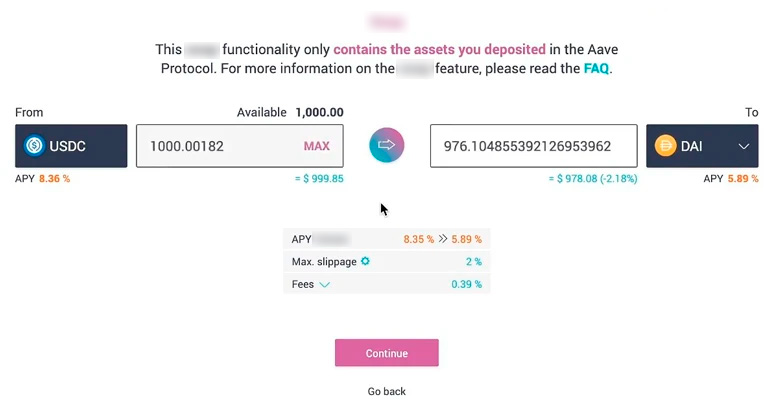Open the FAQ link
Image resolution: width=775 pixels, height=403 pixels.
[x=596, y=69]
